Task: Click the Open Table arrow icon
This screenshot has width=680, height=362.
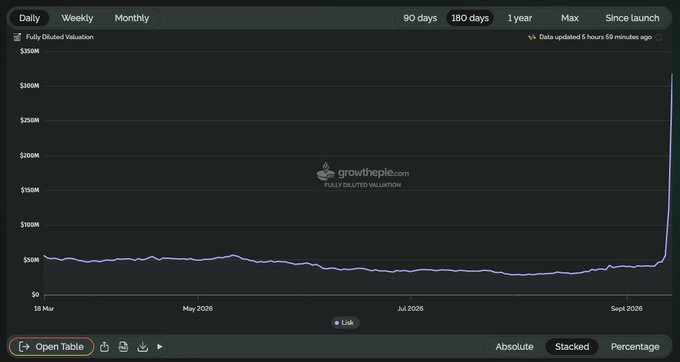Action: tap(24, 347)
